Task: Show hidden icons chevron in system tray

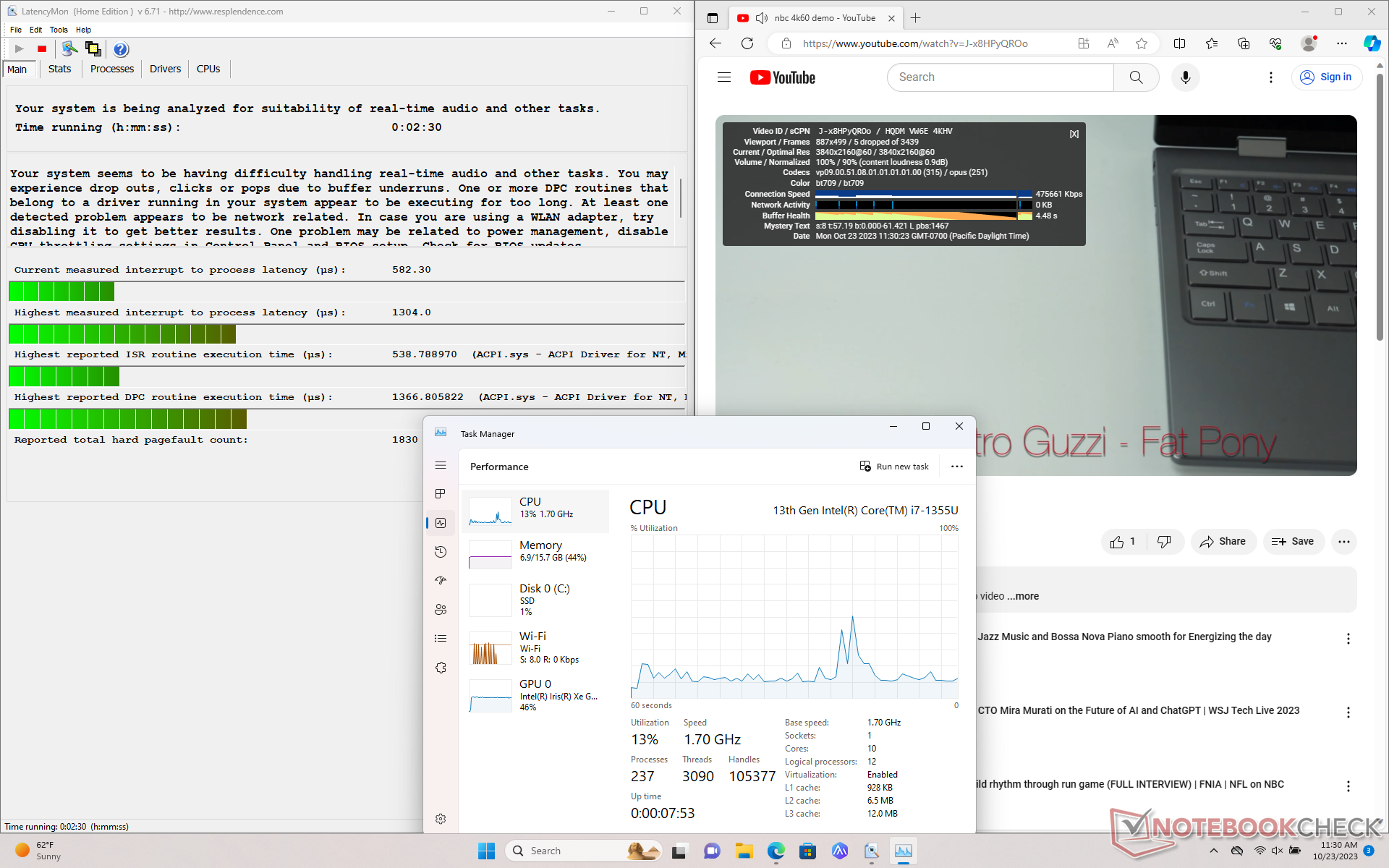Action: pos(1214,851)
